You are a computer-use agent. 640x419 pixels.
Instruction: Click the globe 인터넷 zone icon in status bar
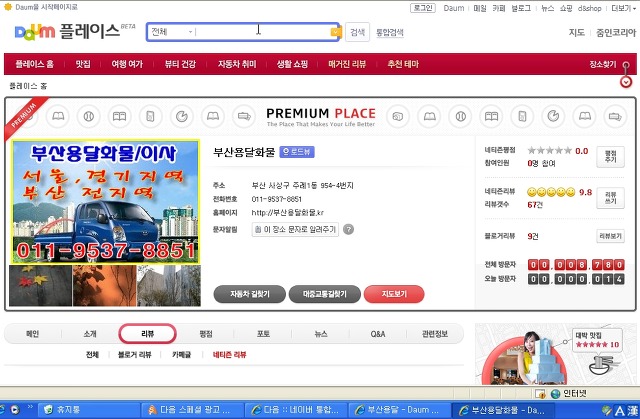click(x=555, y=394)
